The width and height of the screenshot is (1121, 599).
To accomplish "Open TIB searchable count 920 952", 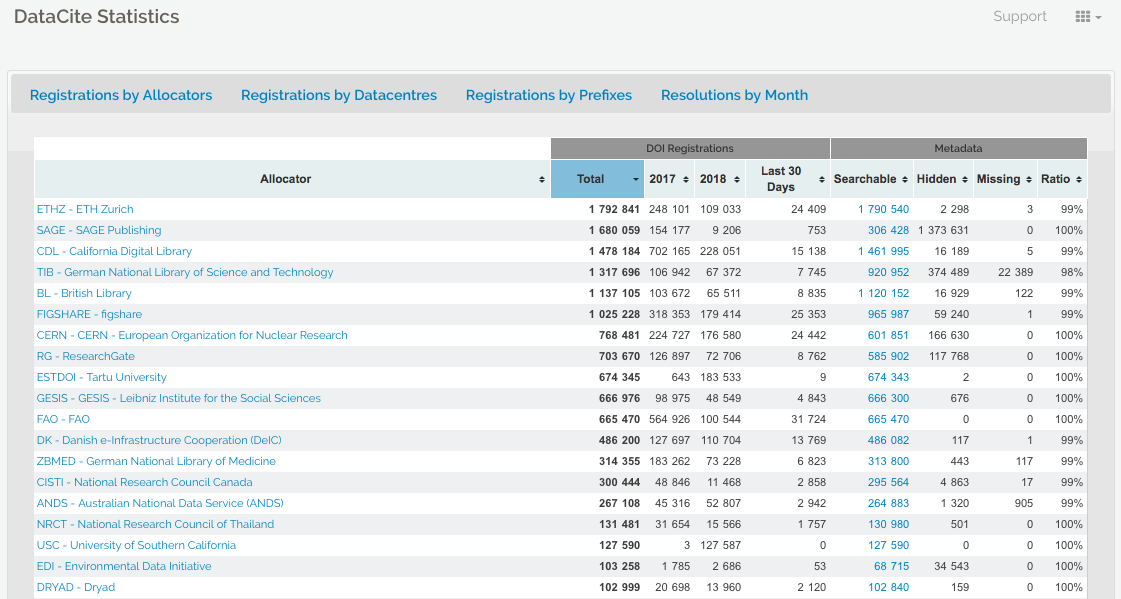I will (x=889, y=272).
